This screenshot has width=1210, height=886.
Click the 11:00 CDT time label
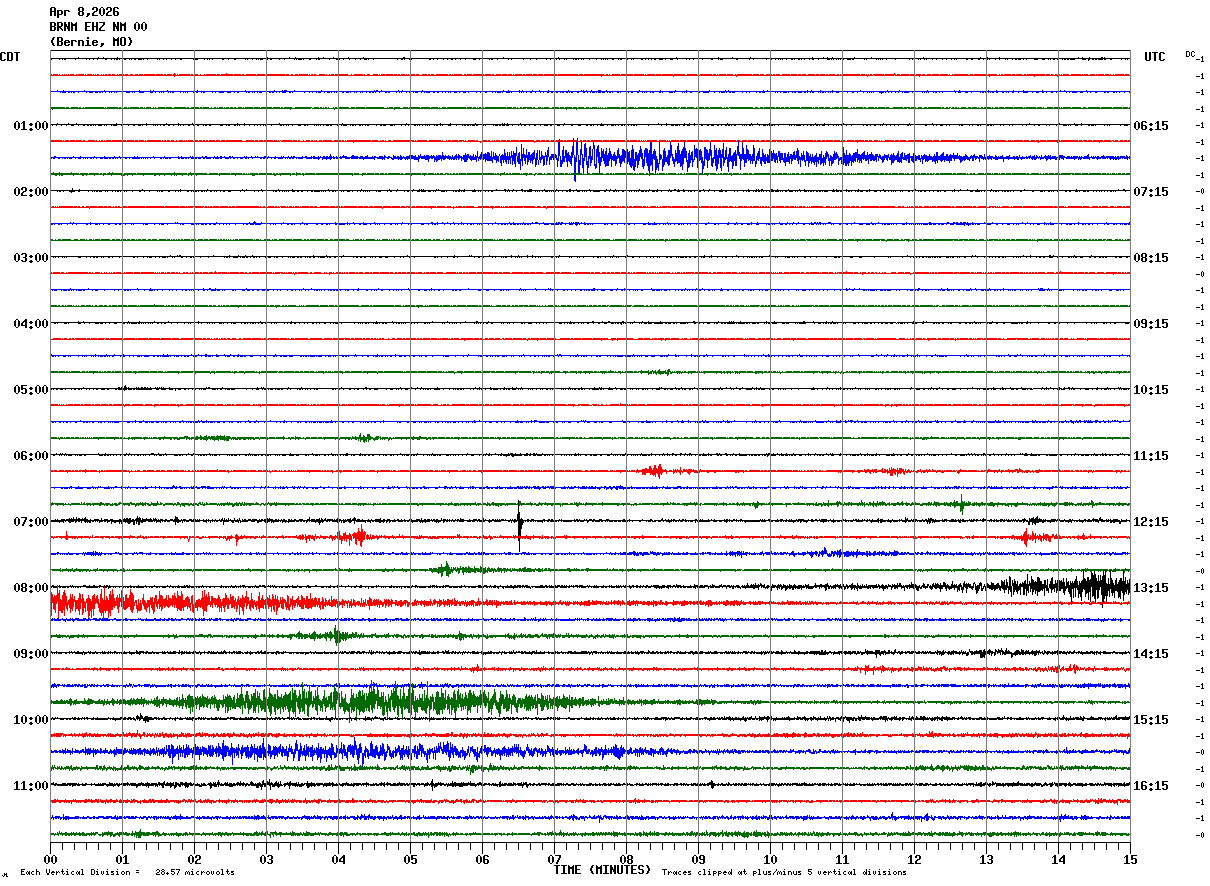click(30, 786)
